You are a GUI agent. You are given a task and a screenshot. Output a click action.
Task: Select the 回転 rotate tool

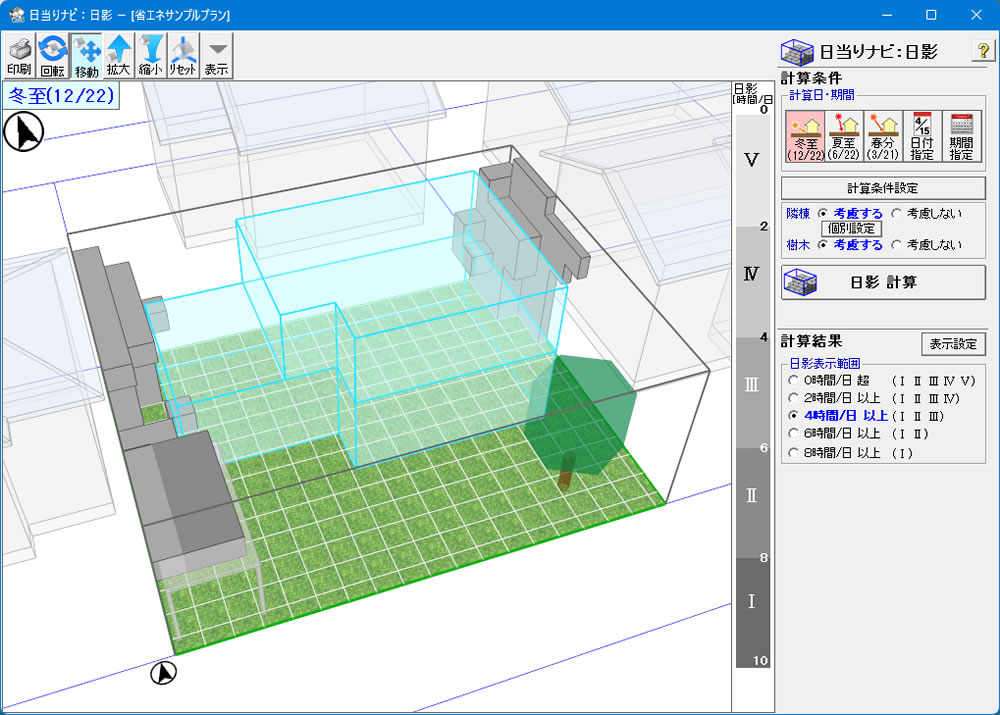point(52,56)
